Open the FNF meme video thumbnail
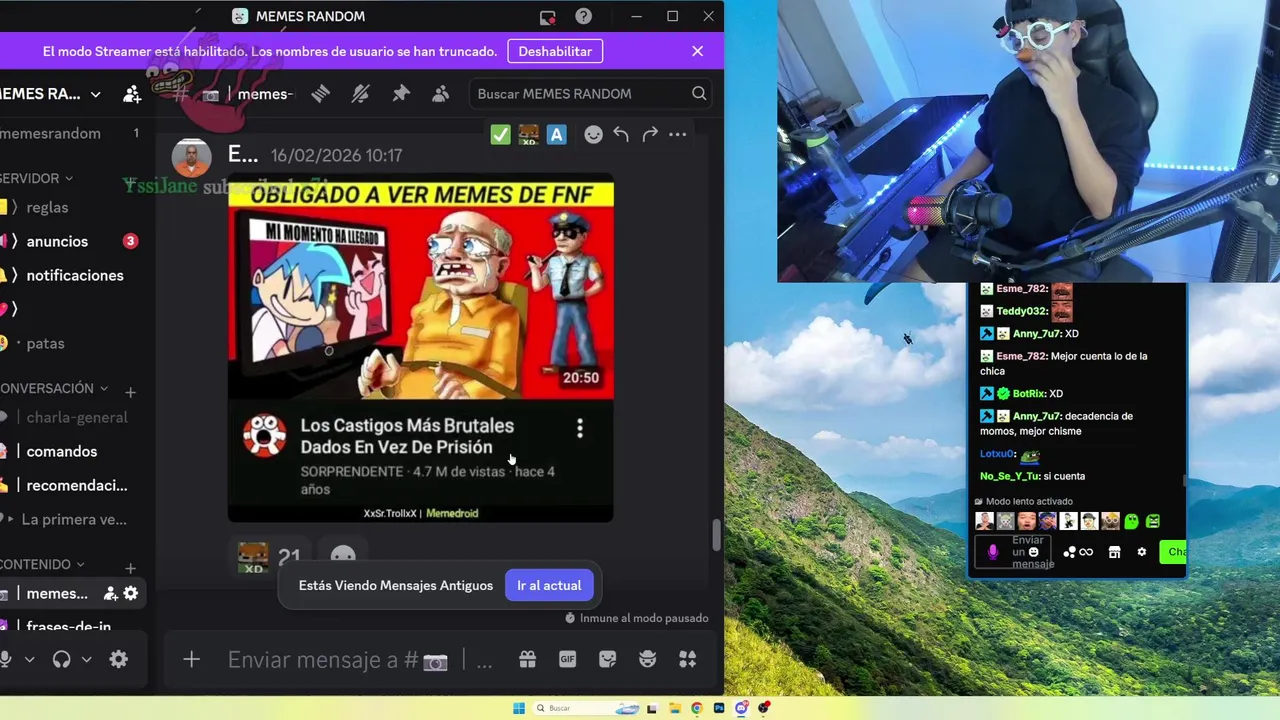 (421, 290)
